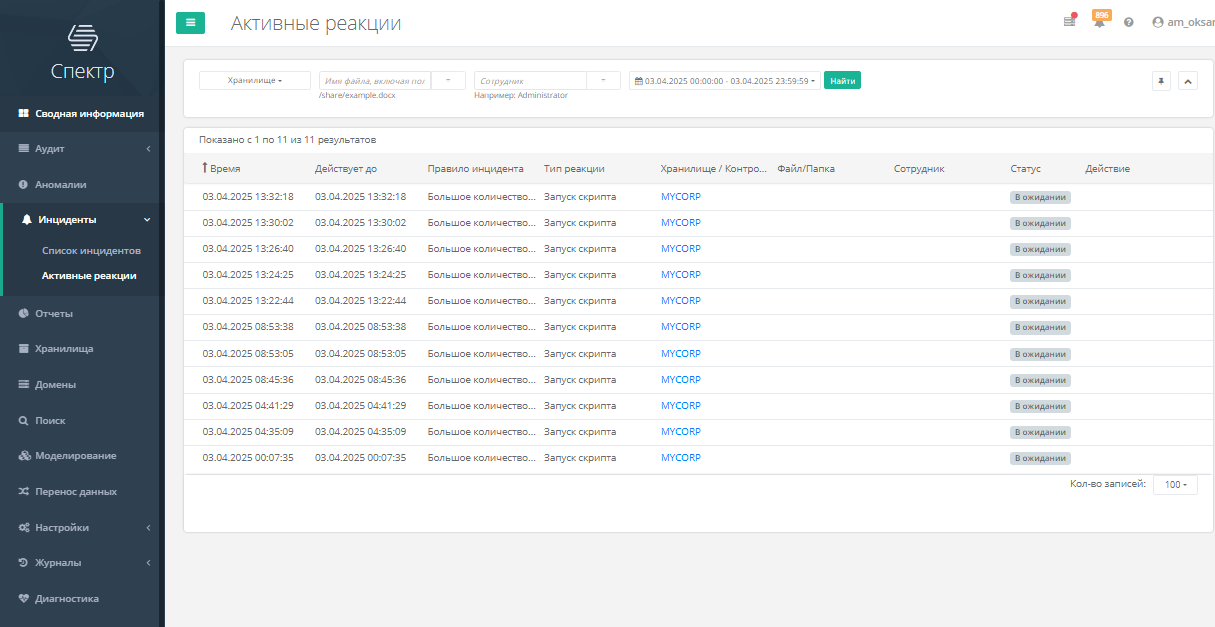Expand the Аудит sidebar menu
The width and height of the screenshot is (1215, 627).
[81, 148]
